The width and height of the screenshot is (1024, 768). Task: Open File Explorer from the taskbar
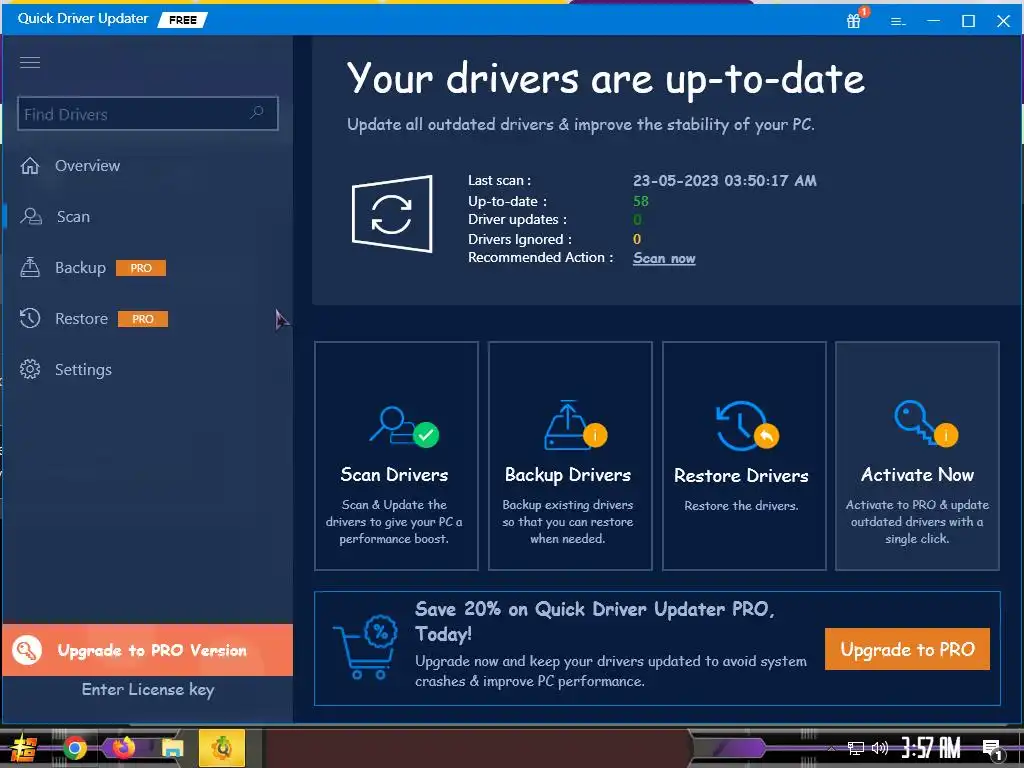click(x=172, y=748)
